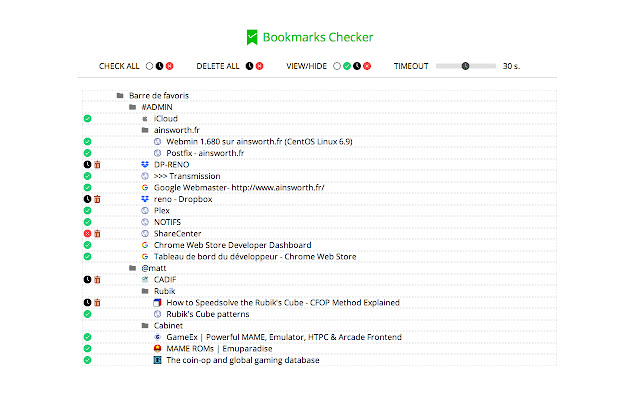Open the Chrome Web Store Developer Dashboard bookmark

coord(232,245)
